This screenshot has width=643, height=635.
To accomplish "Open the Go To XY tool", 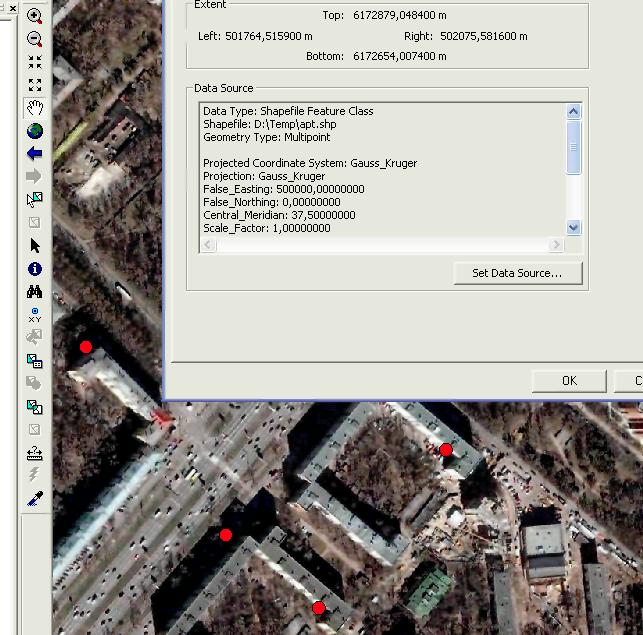I will point(35,315).
